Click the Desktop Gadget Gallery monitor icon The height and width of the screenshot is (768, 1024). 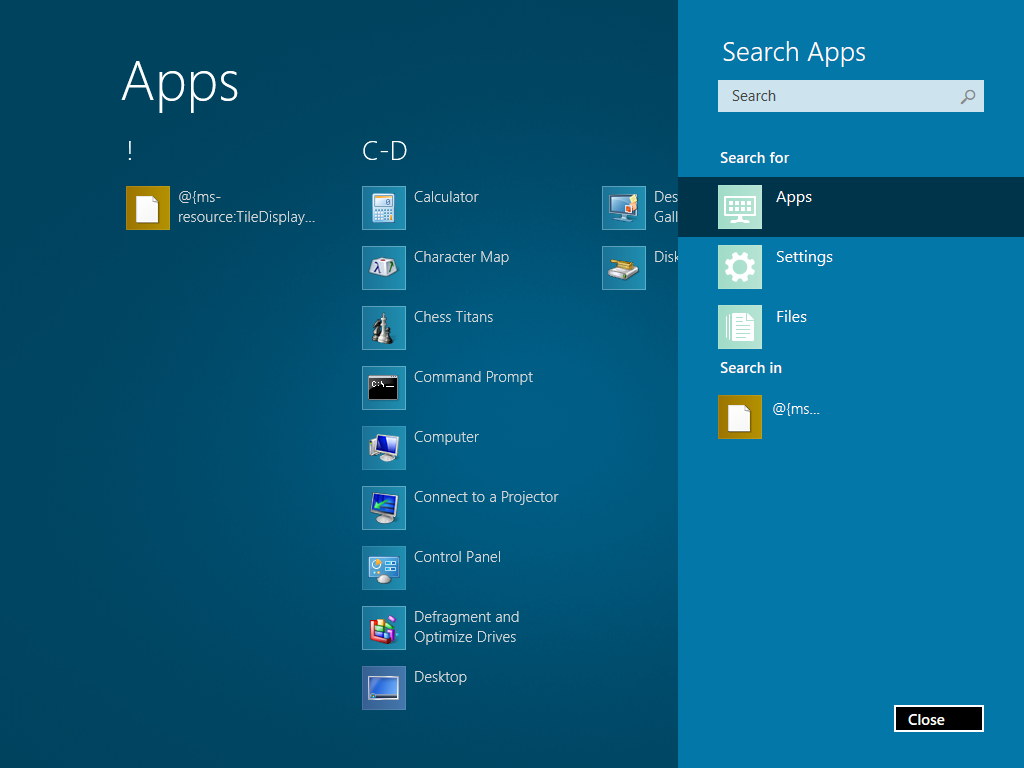tap(624, 208)
